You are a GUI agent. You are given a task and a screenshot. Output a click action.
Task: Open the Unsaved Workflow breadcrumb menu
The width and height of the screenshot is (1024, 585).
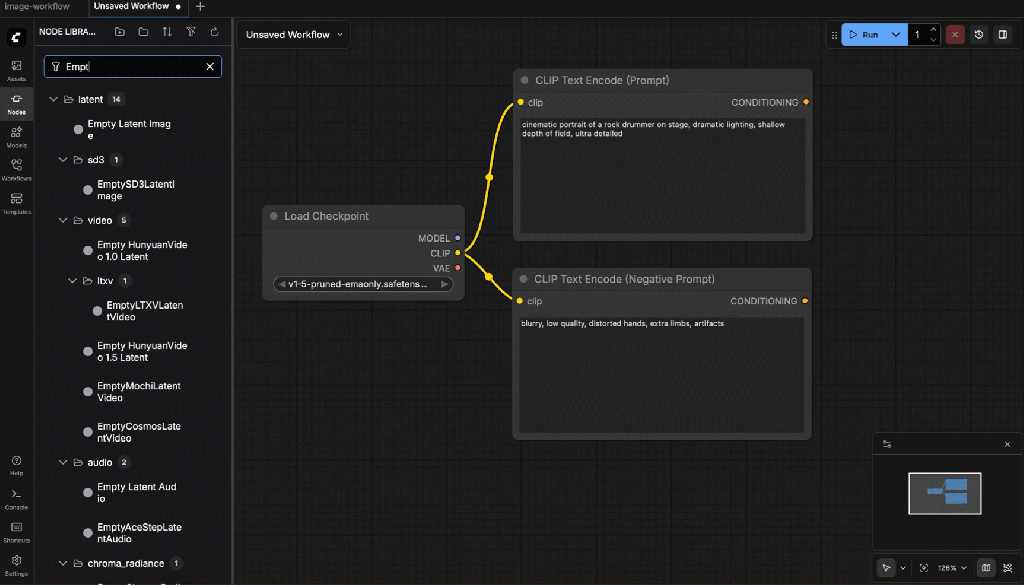pos(294,35)
